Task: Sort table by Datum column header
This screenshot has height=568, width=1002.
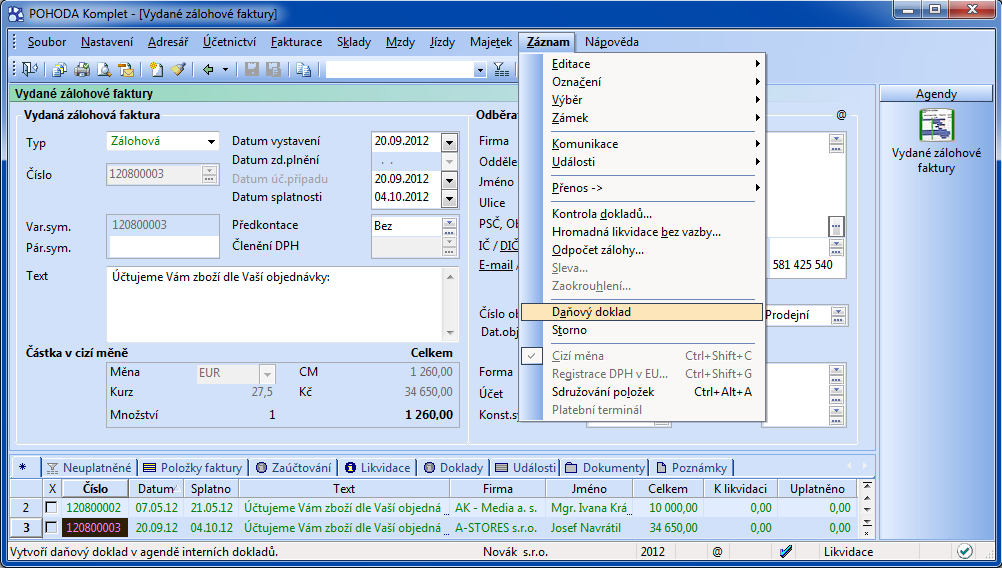Action: (157, 489)
